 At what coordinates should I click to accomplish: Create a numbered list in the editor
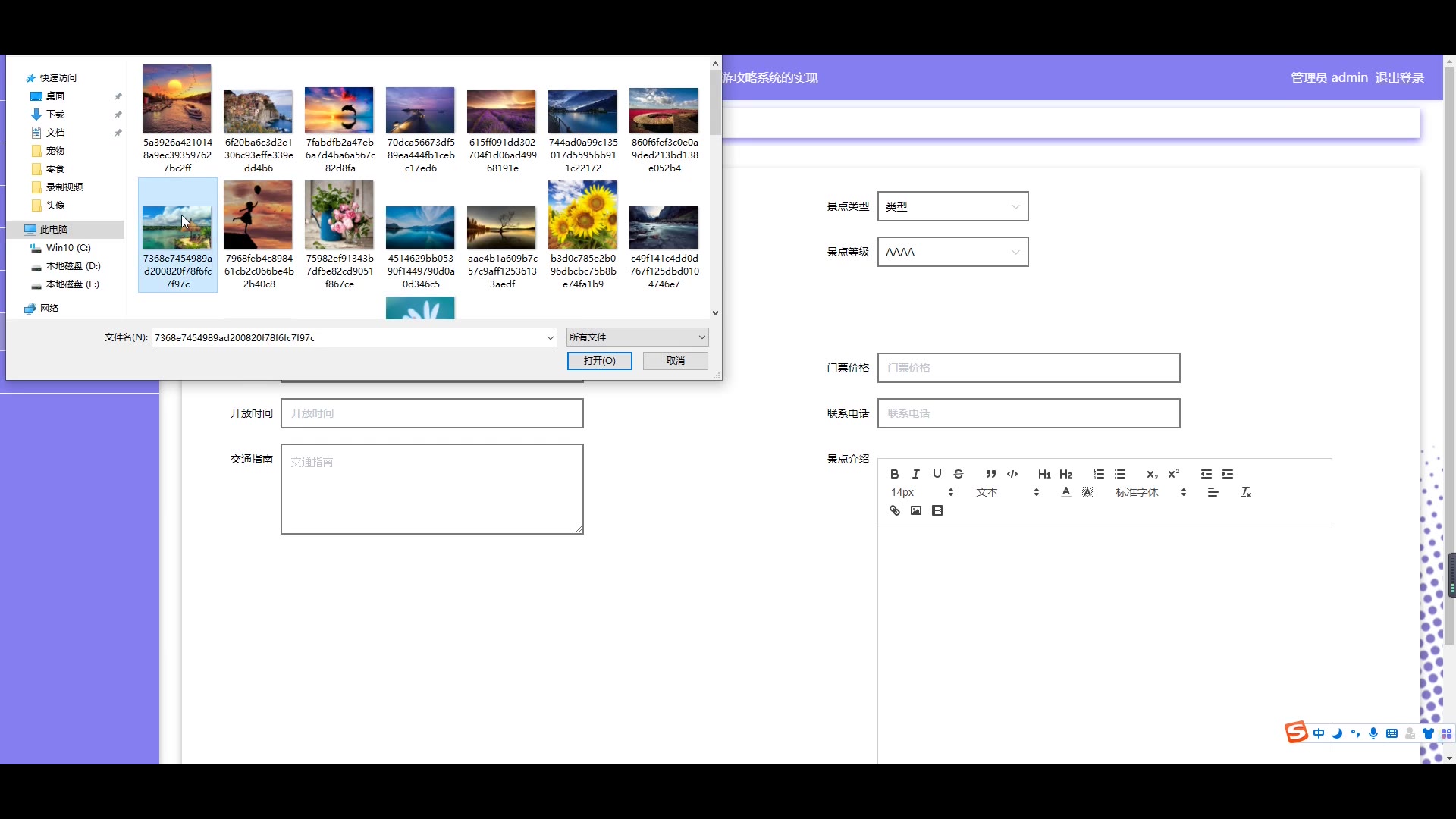(1098, 474)
